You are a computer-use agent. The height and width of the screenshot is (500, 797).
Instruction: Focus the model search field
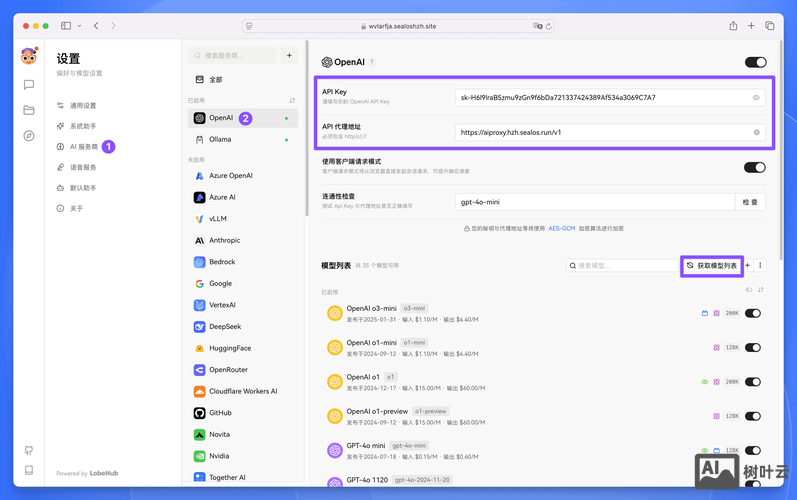coord(623,265)
